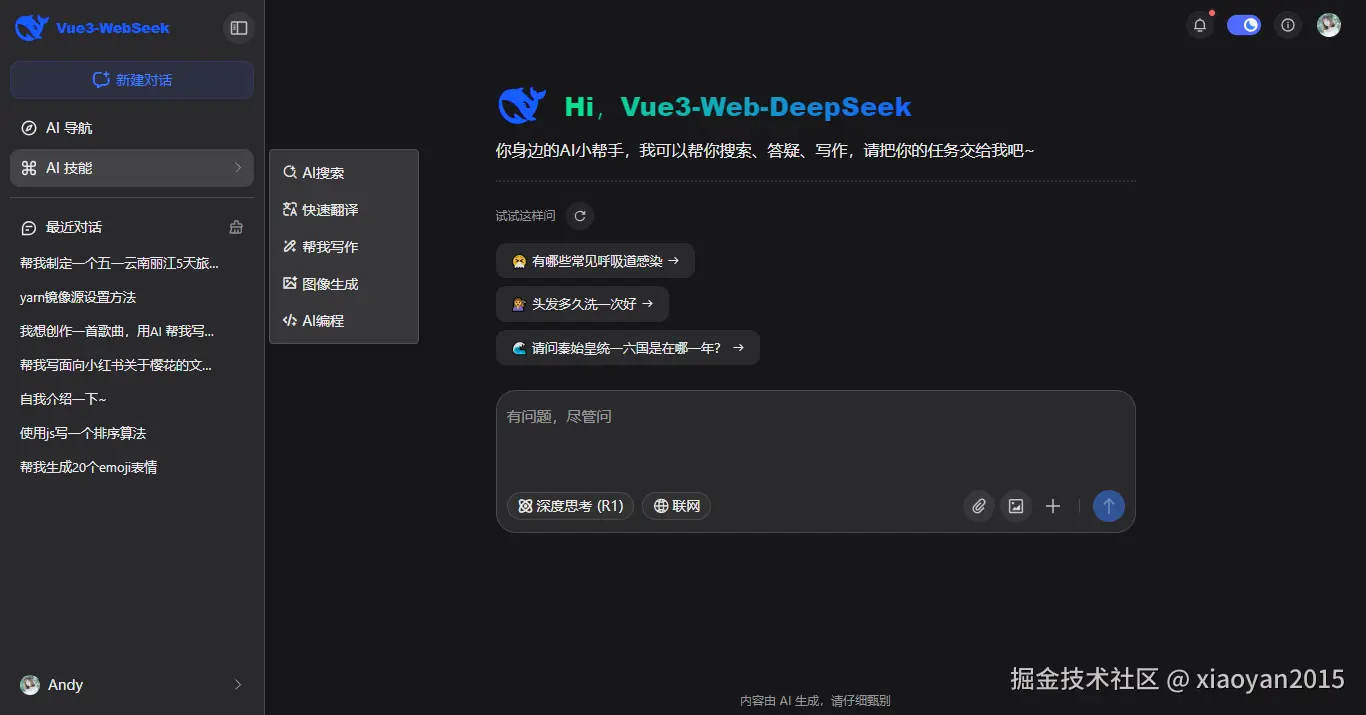Click the lock icon beside 最近对话
This screenshot has height=715, width=1366.
[x=235, y=227]
